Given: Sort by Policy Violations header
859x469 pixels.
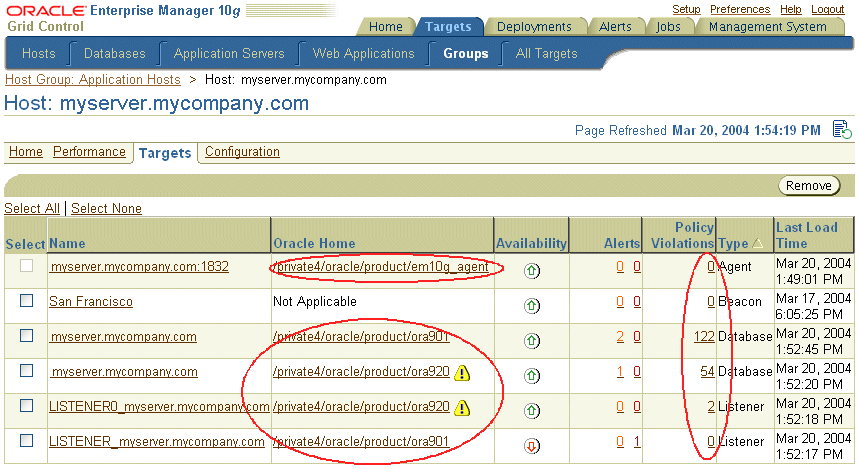Looking at the screenshot, I should (683, 235).
